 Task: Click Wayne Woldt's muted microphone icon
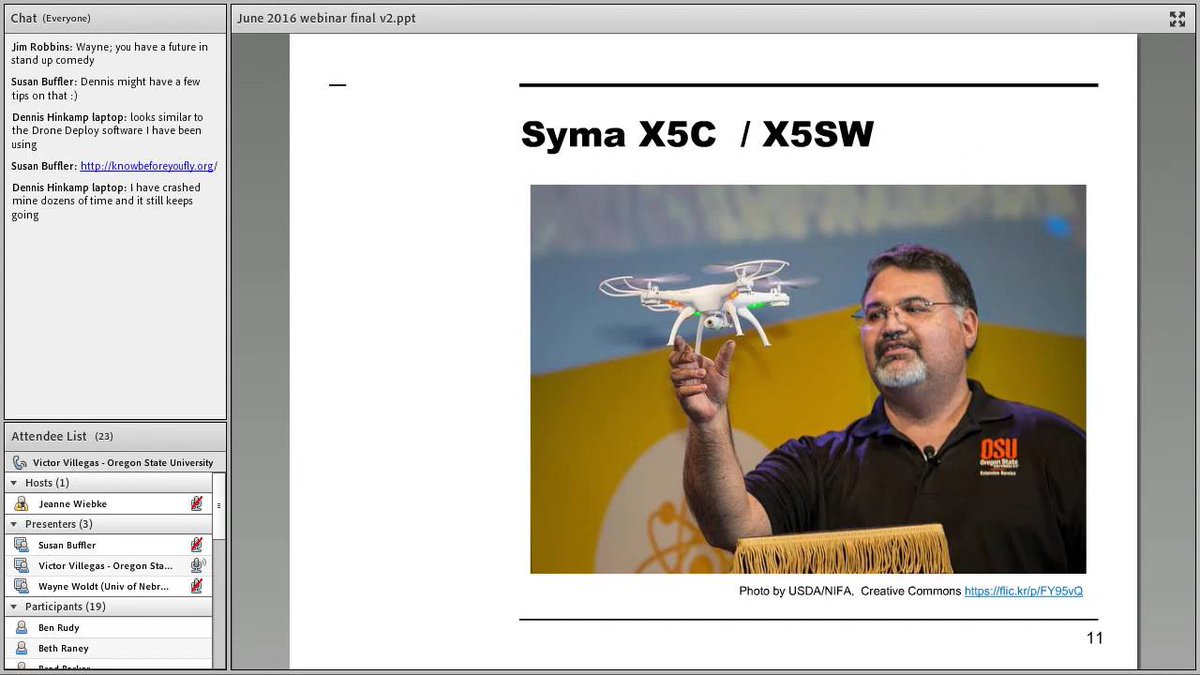[x=197, y=586]
